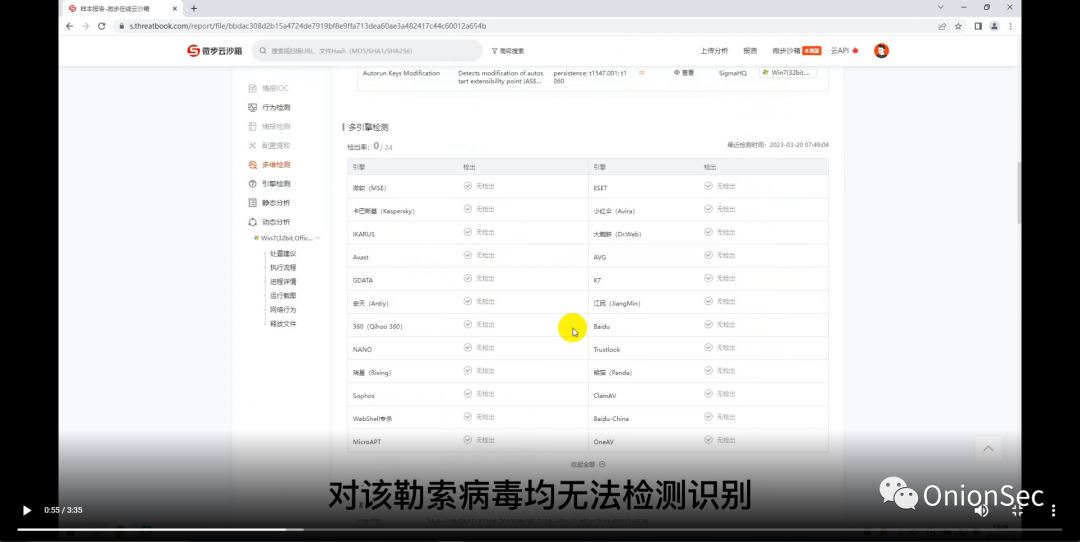The height and width of the screenshot is (542, 1080).
Task: Click the SigmaHQ source text
Action: [732, 73]
